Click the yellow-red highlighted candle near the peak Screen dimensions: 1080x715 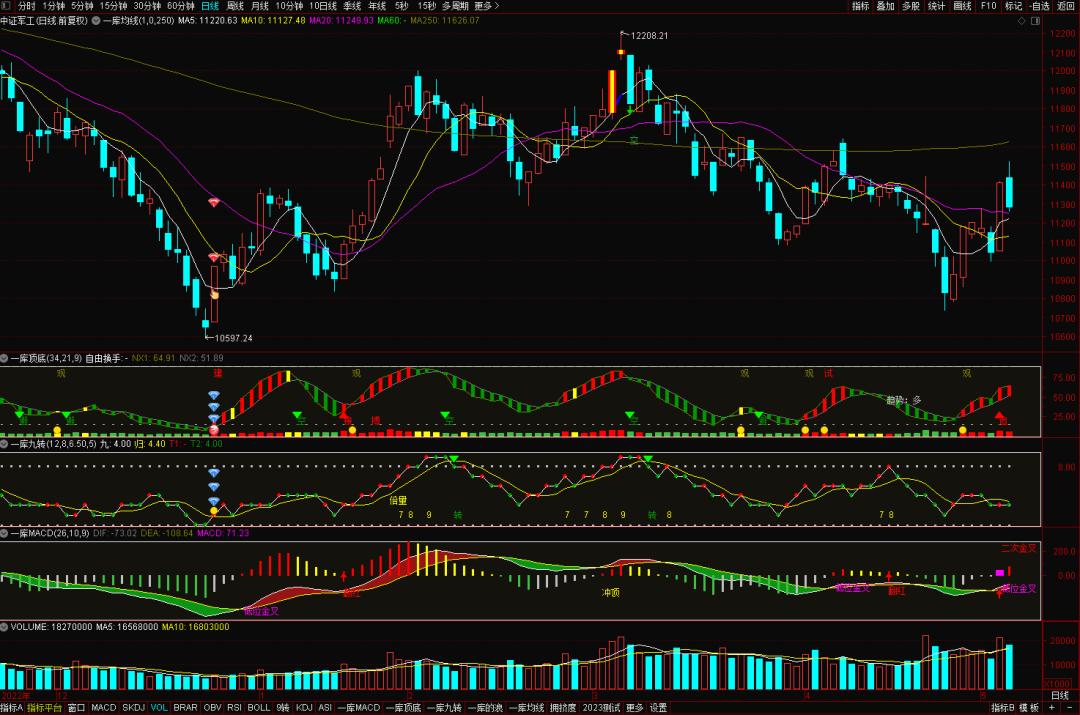(612, 92)
